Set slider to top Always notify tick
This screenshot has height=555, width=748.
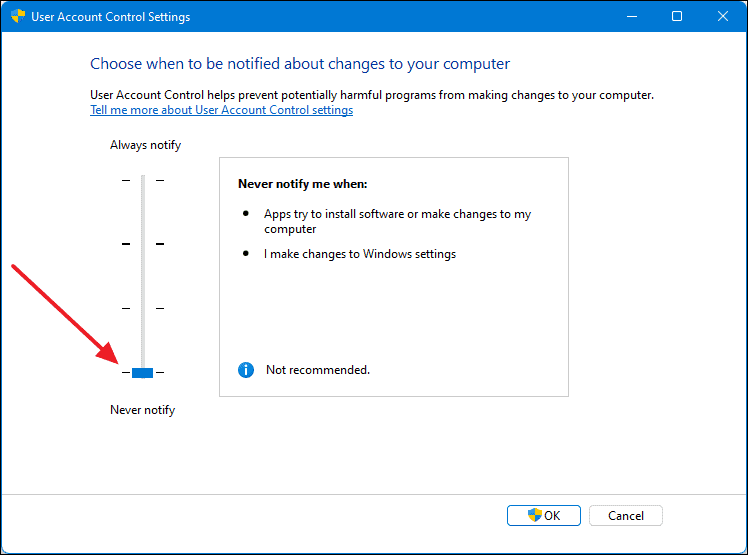coord(143,180)
